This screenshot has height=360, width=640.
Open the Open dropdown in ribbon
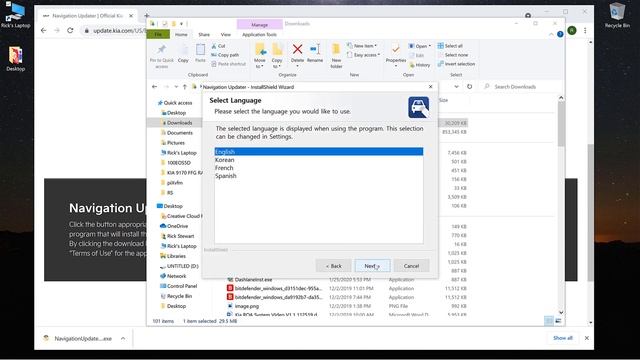tap(420, 46)
